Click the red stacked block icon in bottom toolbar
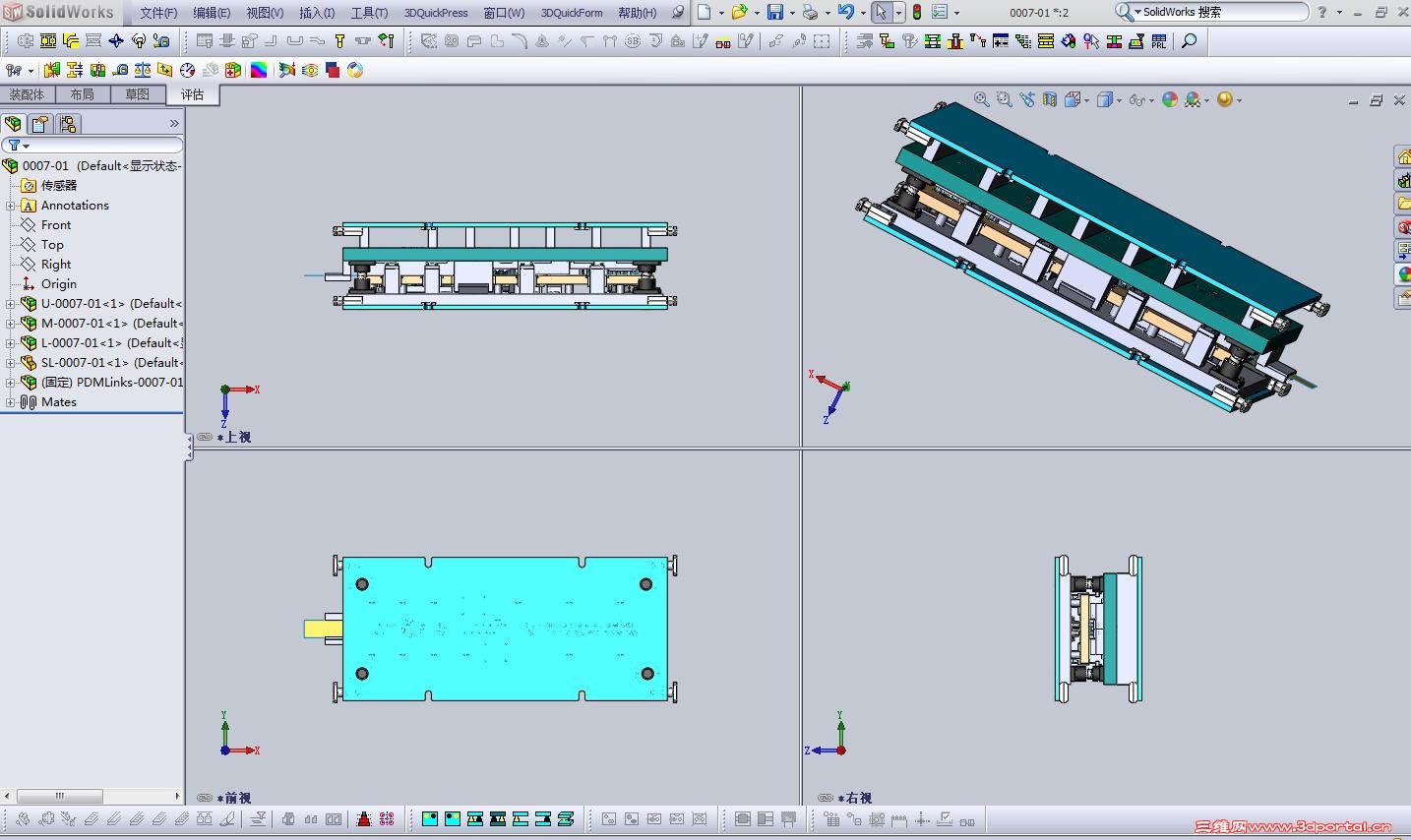The width and height of the screenshot is (1411, 840). (x=363, y=819)
